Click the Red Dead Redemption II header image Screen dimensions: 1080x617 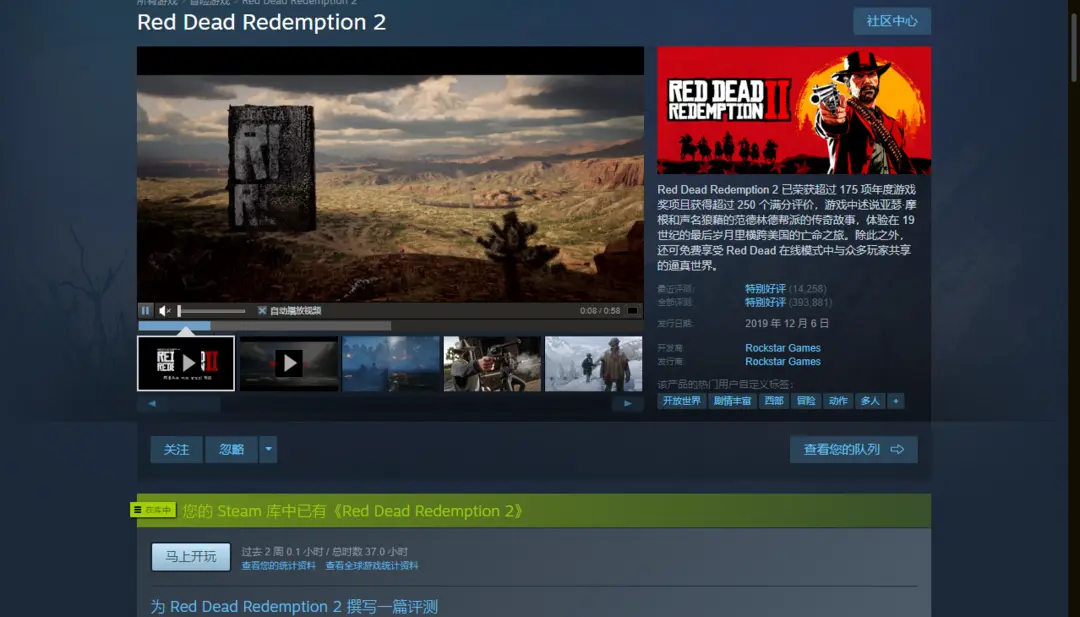pos(794,110)
